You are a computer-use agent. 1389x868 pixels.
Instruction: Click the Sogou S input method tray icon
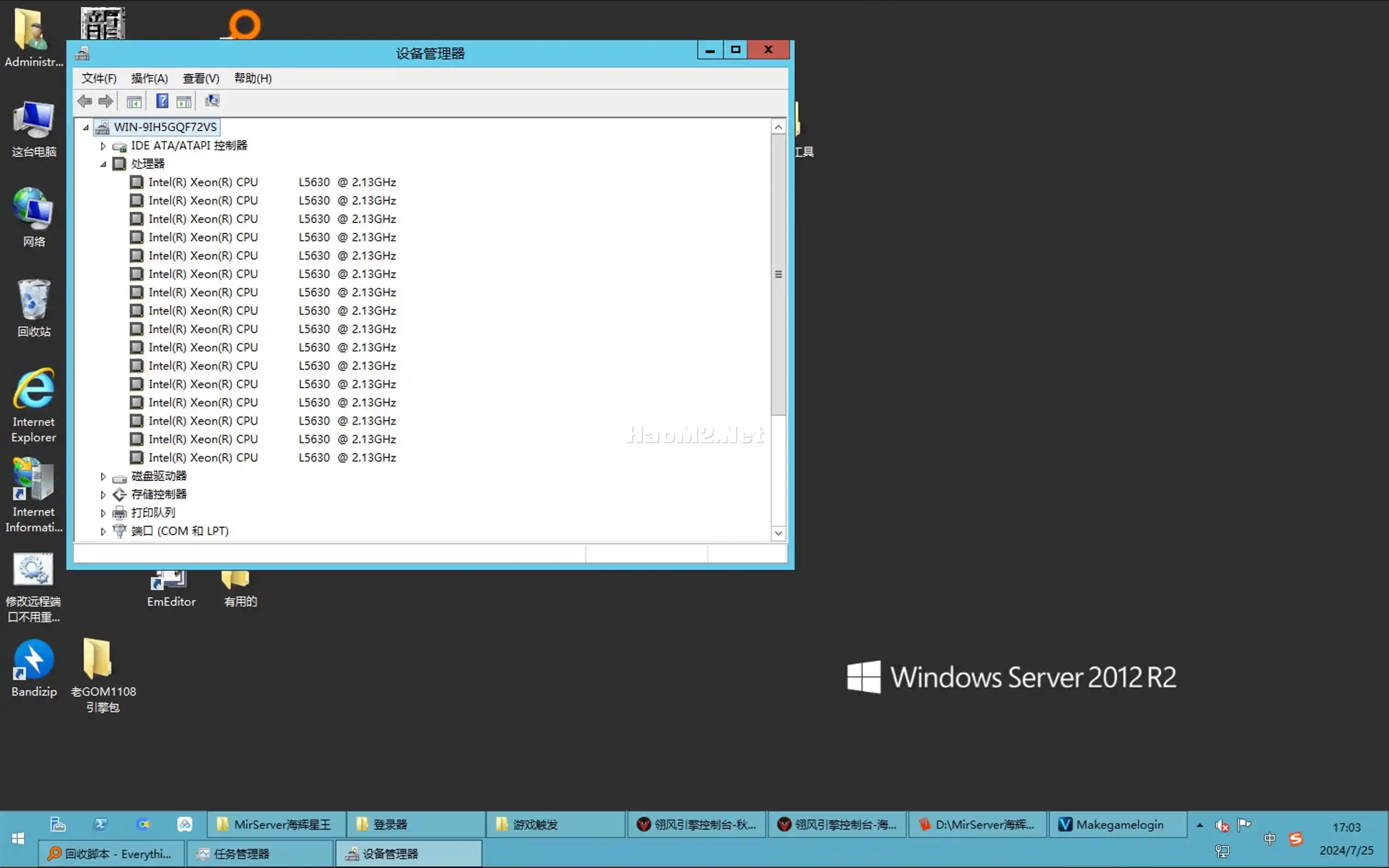(x=1296, y=839)
